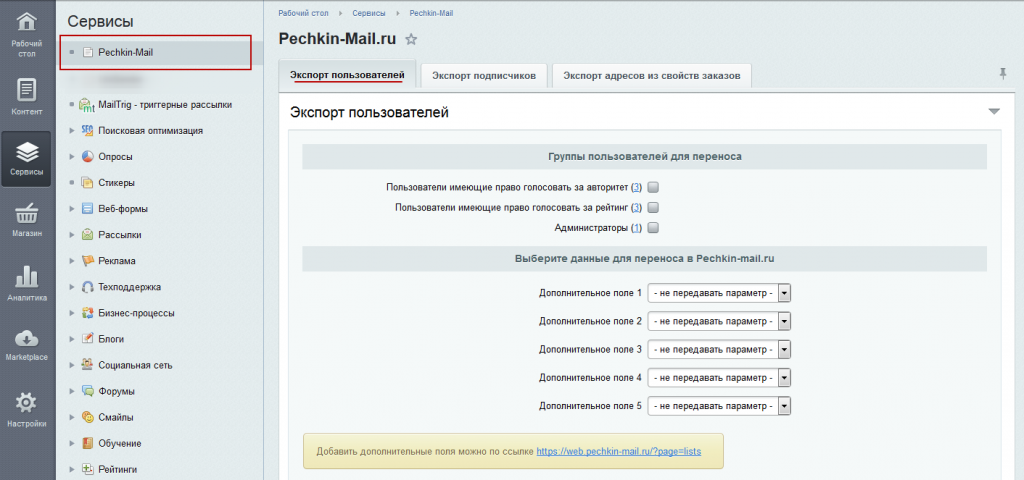Open the Настройки gear section

point(27,409)
